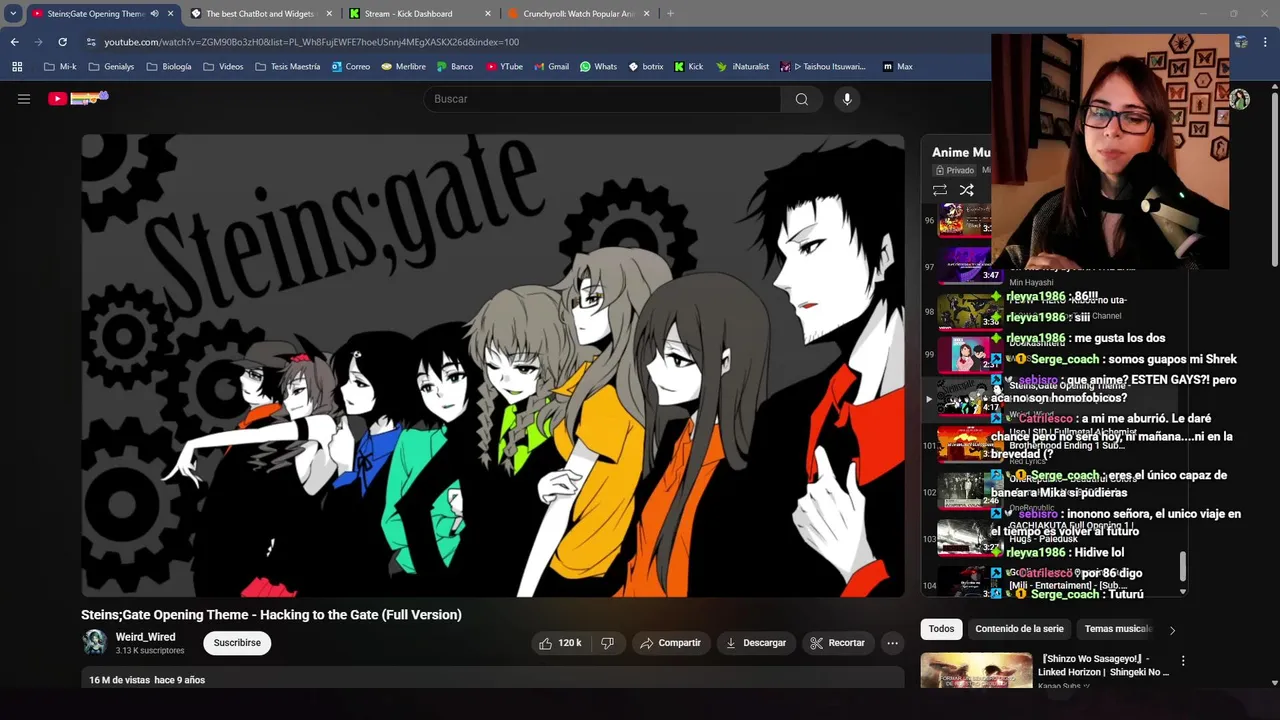The height and width of the screenshot is (720, 1280).
Task: Open the Biología bookmarks folder
Action: [x=169, y=67]
